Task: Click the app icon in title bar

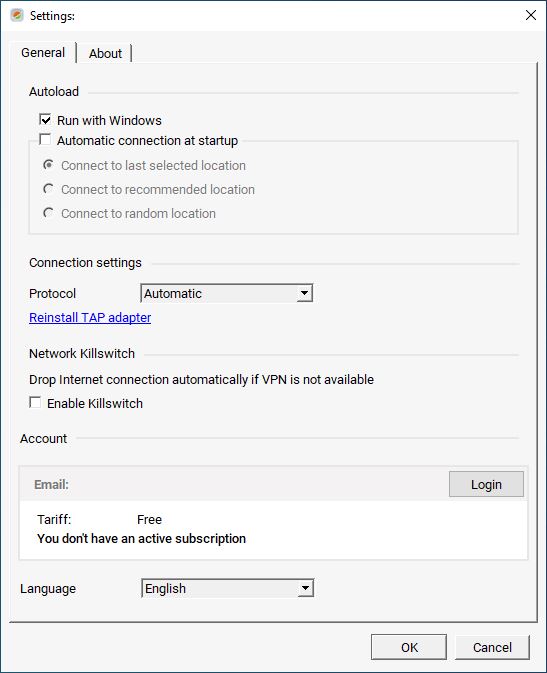Action: (x=17, y=15)
